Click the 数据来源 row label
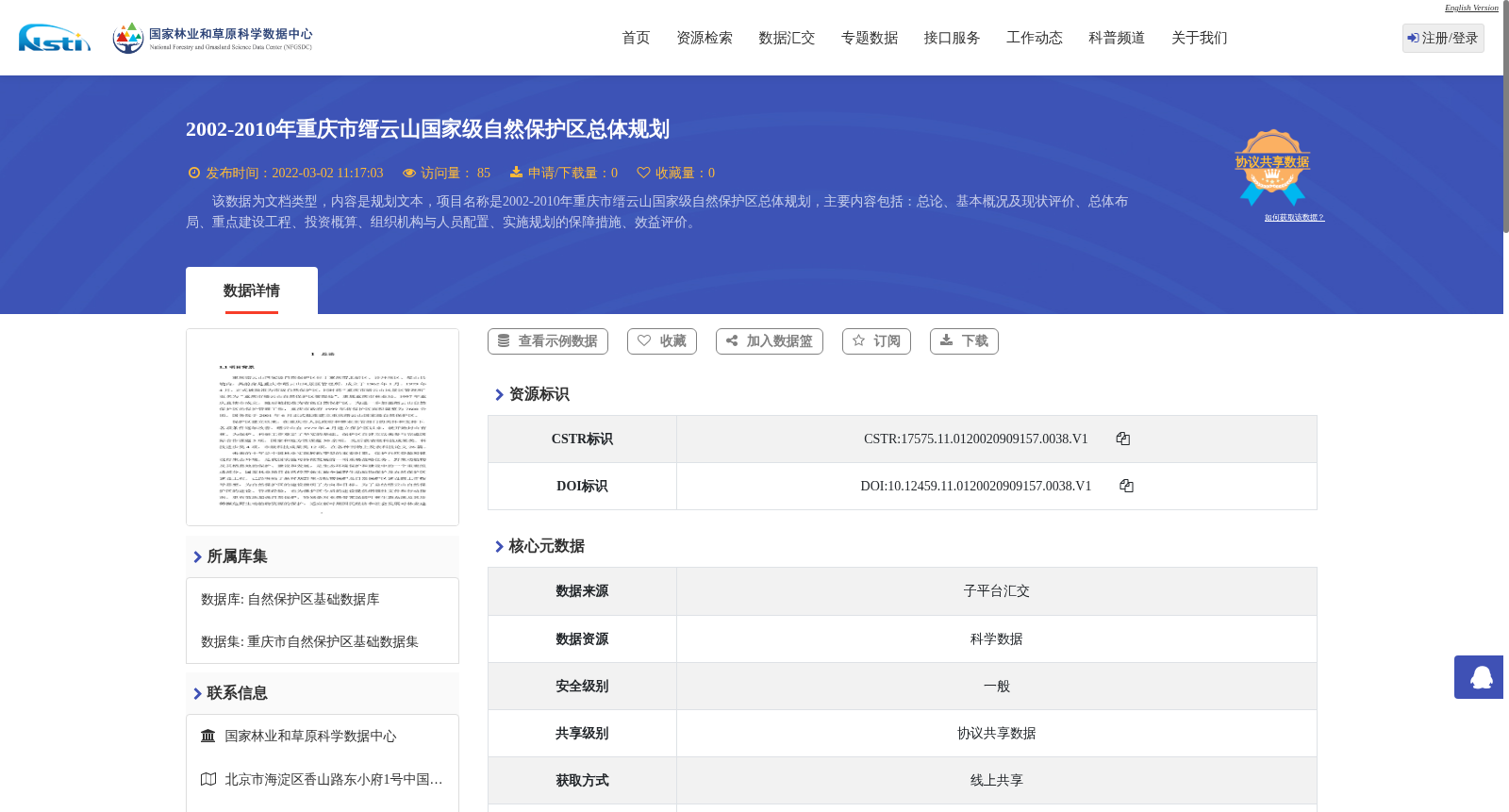 [582, 591]
